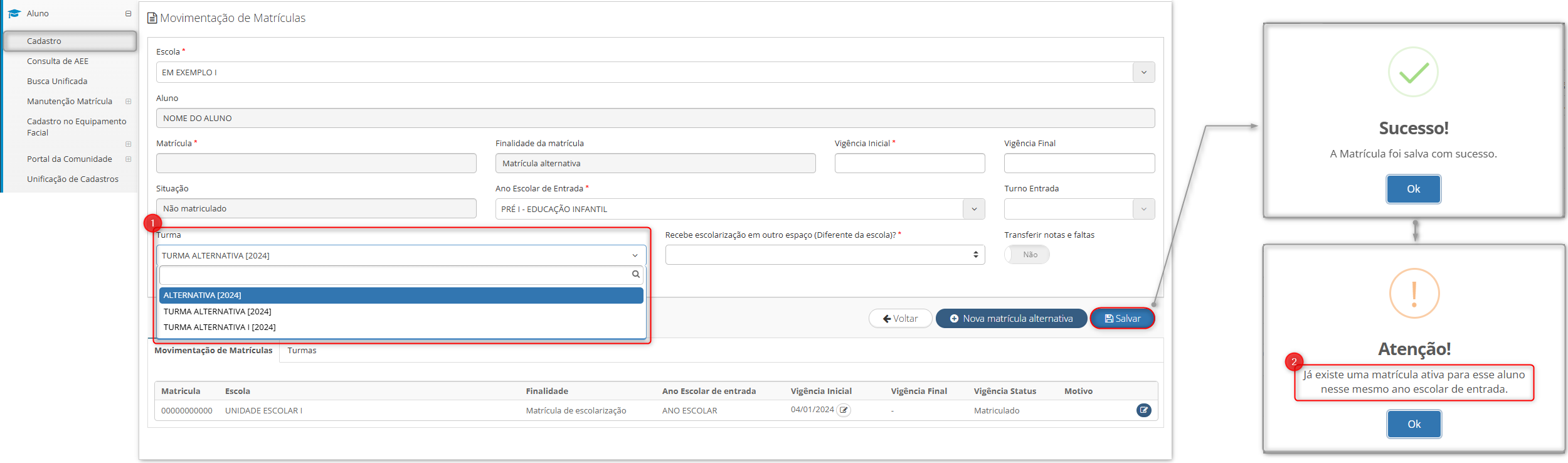Click the Aluno graduation cap icon
The image size is (1568, 463).
point(14,13)
